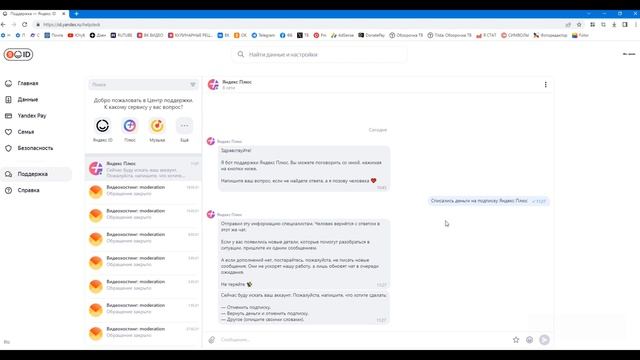Click the top search field Найти данные и настройки
640x360 pixels.
pos(320,54)
